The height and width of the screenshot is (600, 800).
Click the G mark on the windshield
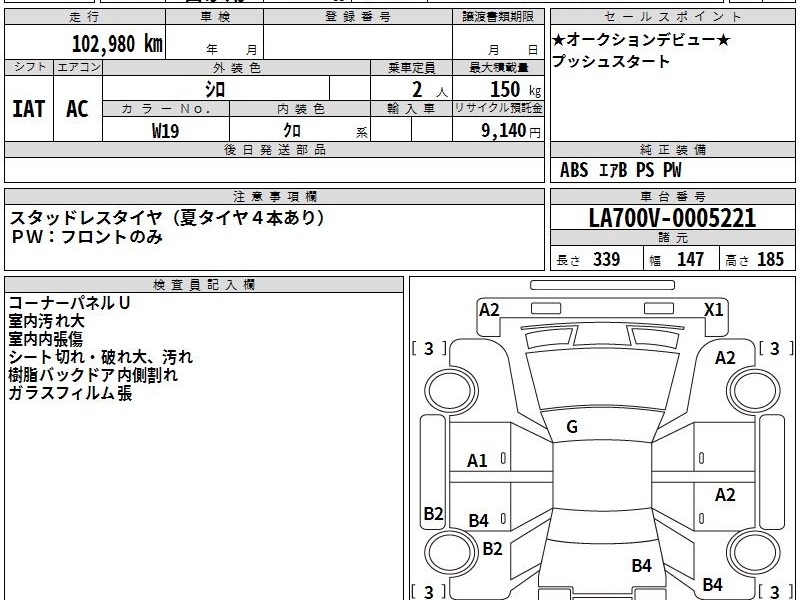click(x=572, y=427)
